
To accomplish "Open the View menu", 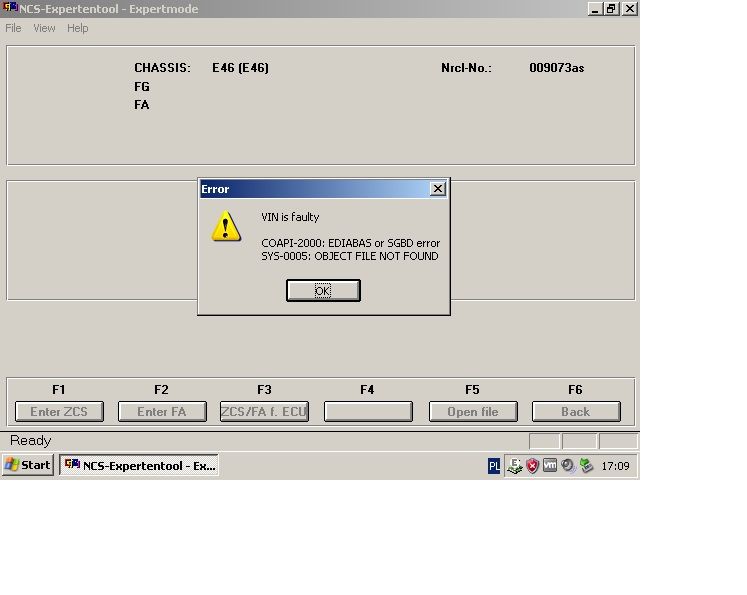I will pyautogui.click(x=44, y=28).
